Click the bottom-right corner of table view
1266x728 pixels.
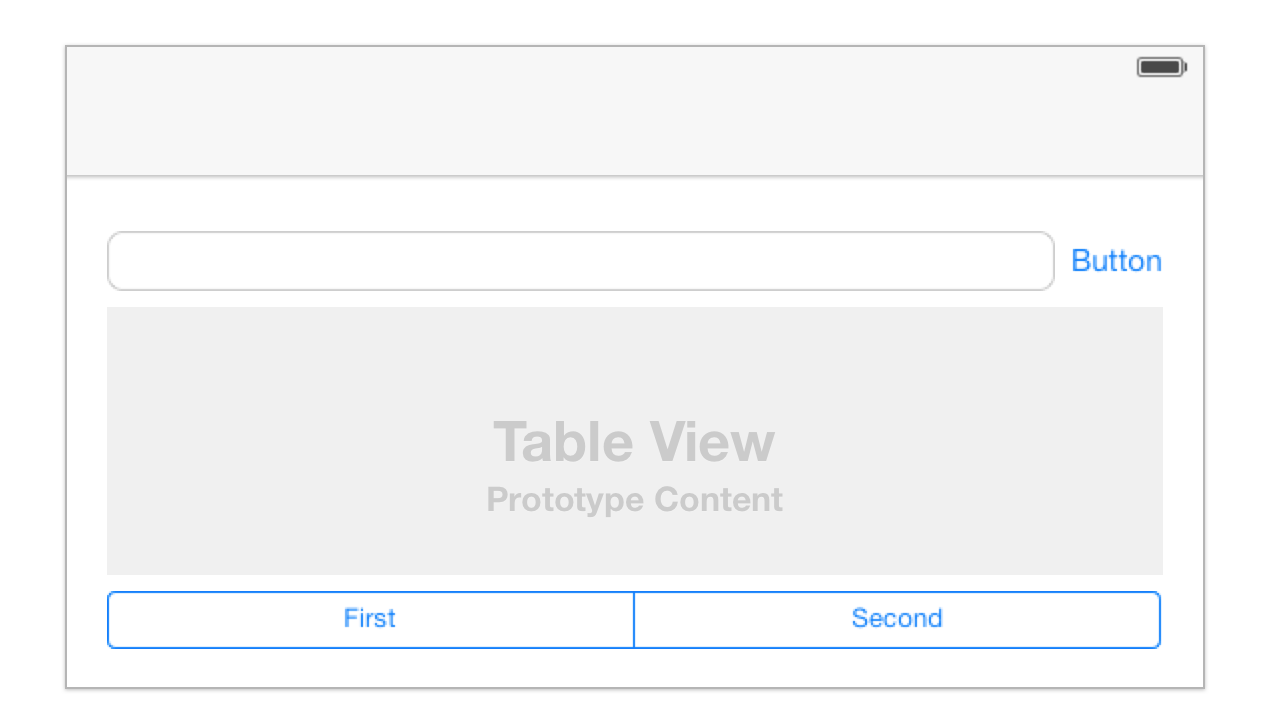pos(1160,572)
